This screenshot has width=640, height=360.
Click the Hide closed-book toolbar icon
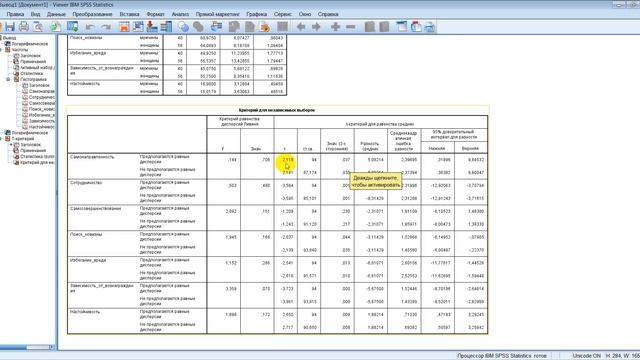384,27
